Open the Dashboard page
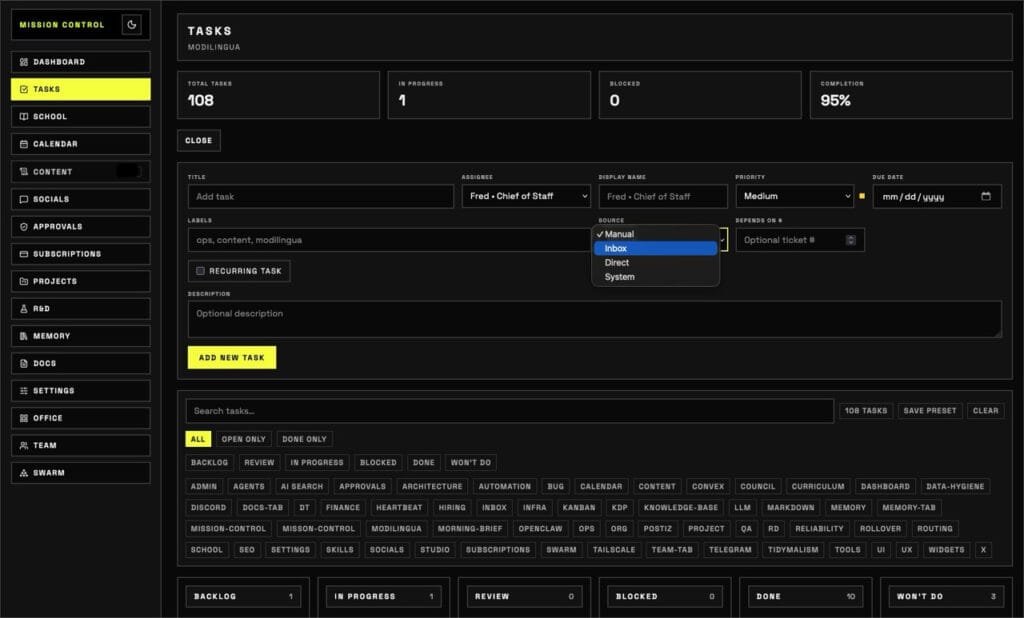Viewport: 1024px width, 618px height. pos(81,62)
